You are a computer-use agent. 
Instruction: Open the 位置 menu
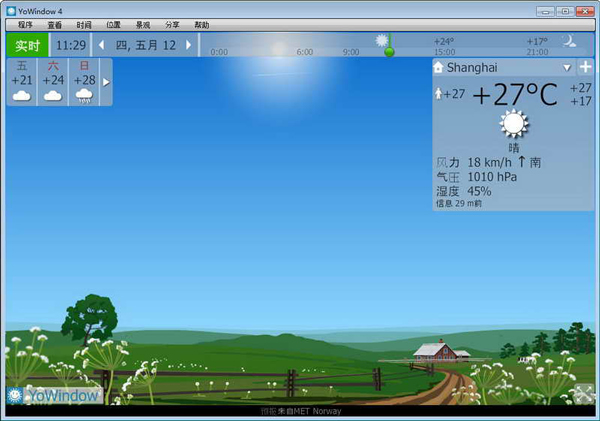[113, 25]
